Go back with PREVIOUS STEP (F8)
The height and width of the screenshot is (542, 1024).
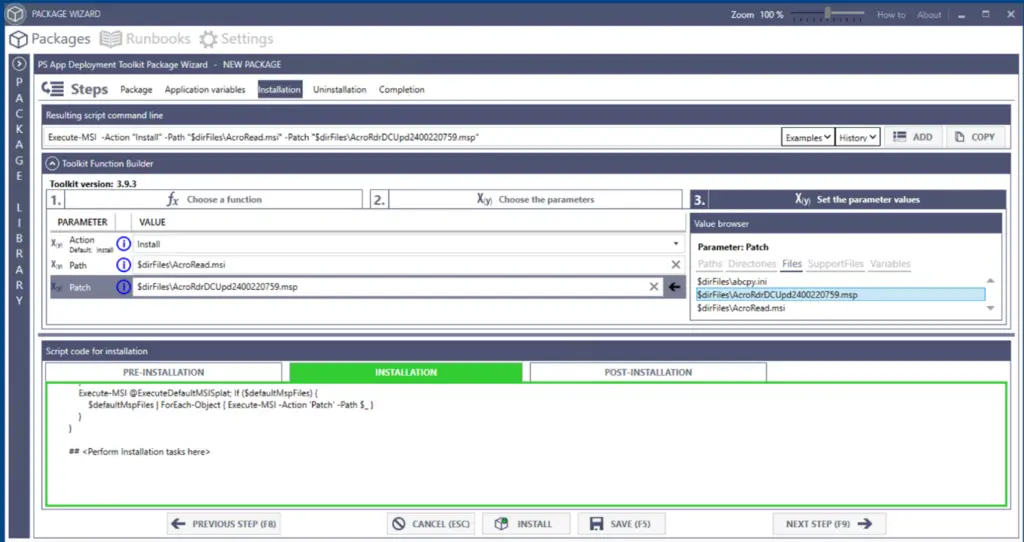(223, 524)
